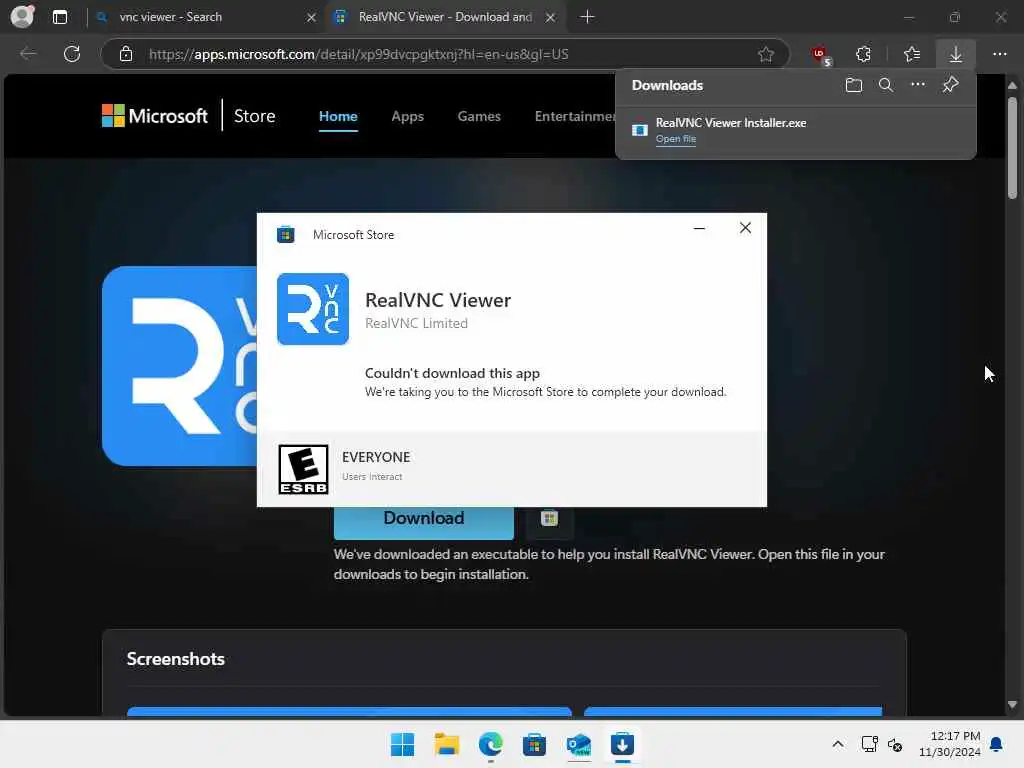Screen dimensions: 1024x768
Task: Open the downloads folder icon
Action: [x=854, y=85]
